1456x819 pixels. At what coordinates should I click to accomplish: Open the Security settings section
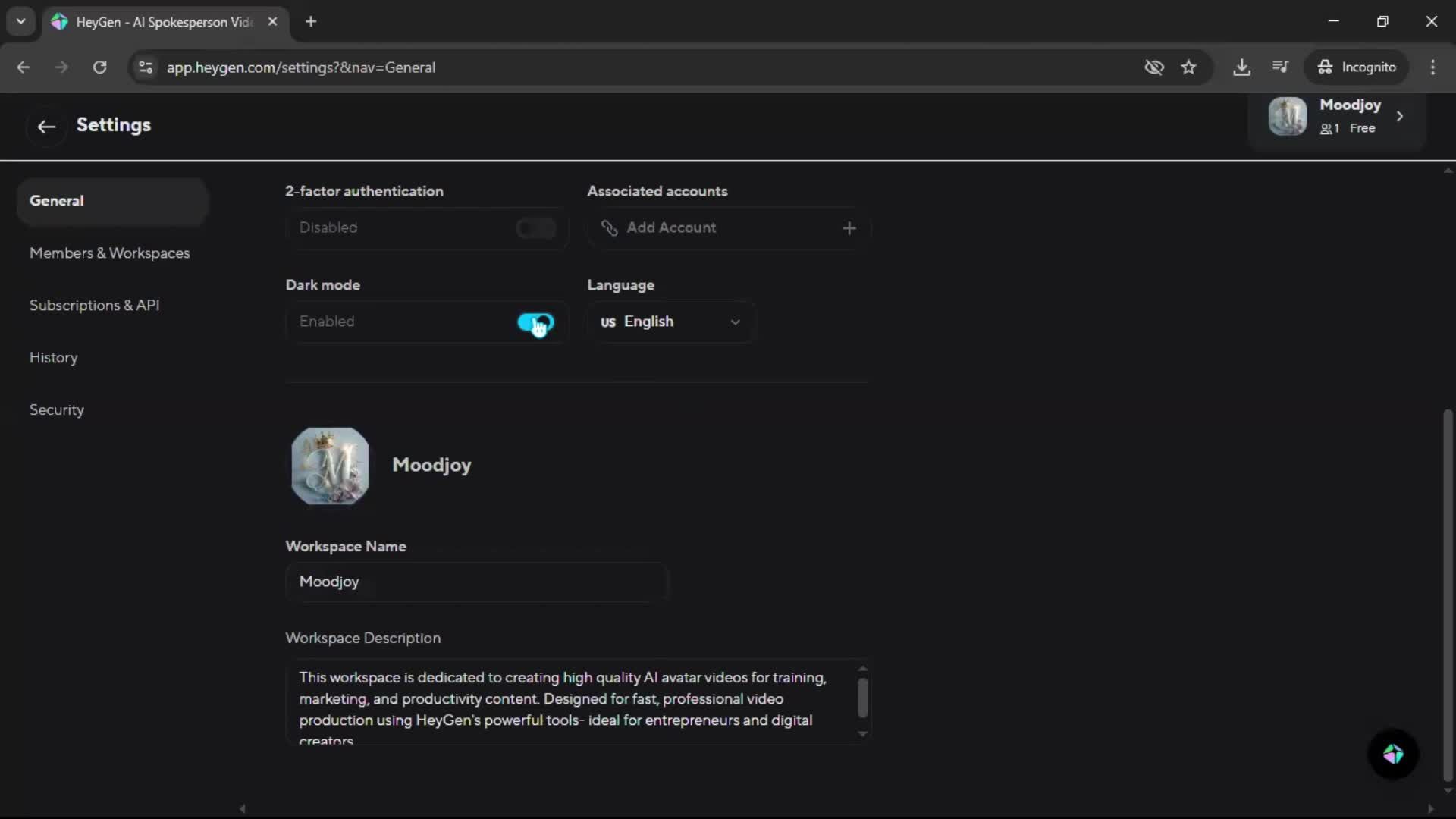click(x=57, y=410)
